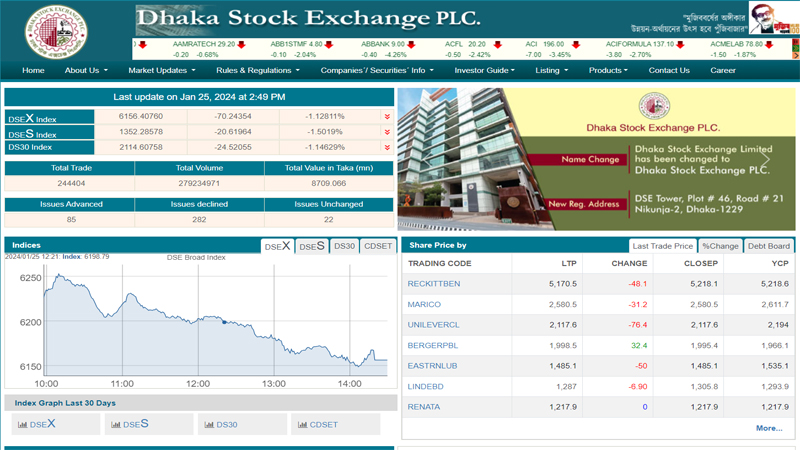Open the CDSET 30-day index graph icon
The height and width of the screenshot is (450, 800).
[x=302, y=425]
